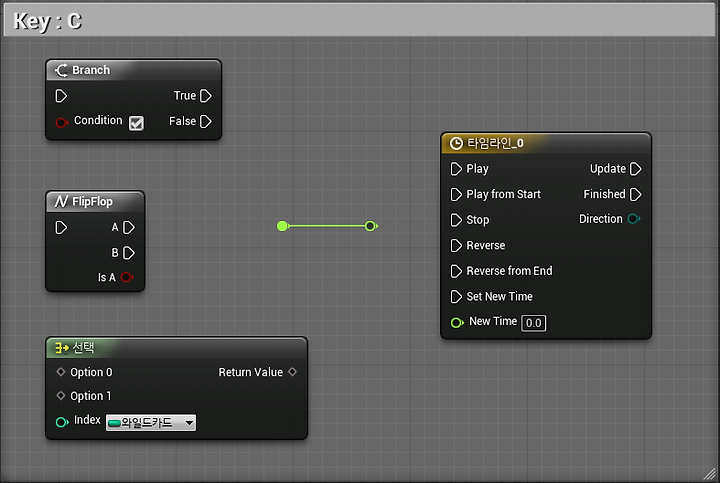Image resolution: width=720 pixels, height=483 pixels.
Task: Click the green New Time float pin
Action: pos(457,323)
